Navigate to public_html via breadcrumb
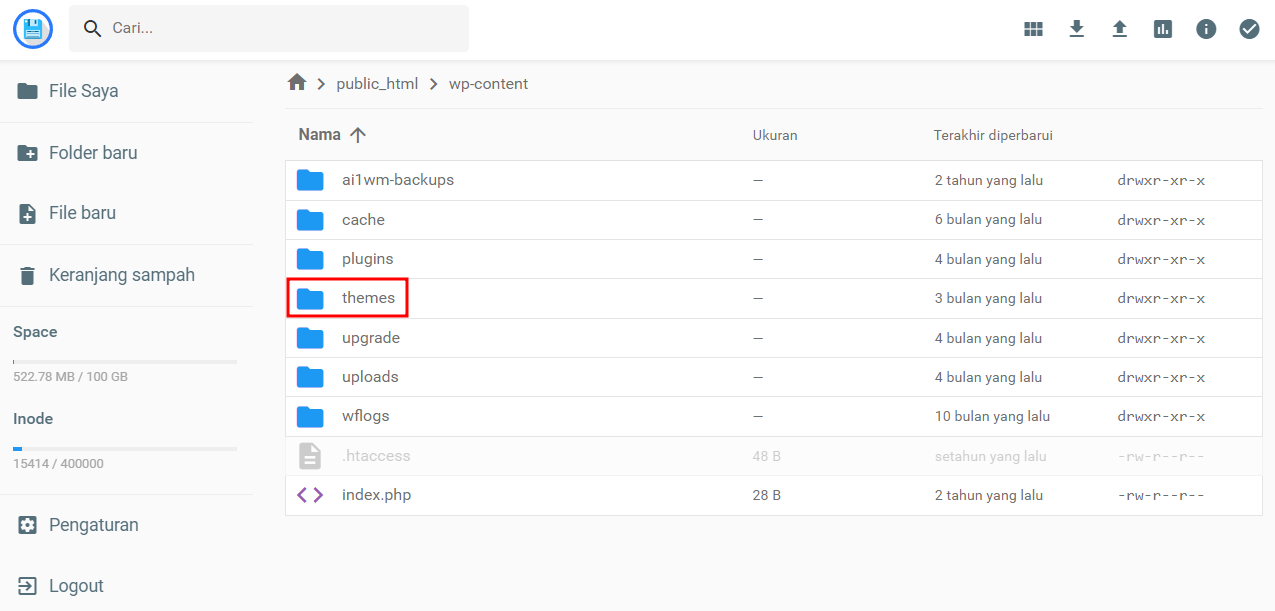The image size is (1275, 611). (377, 83)
